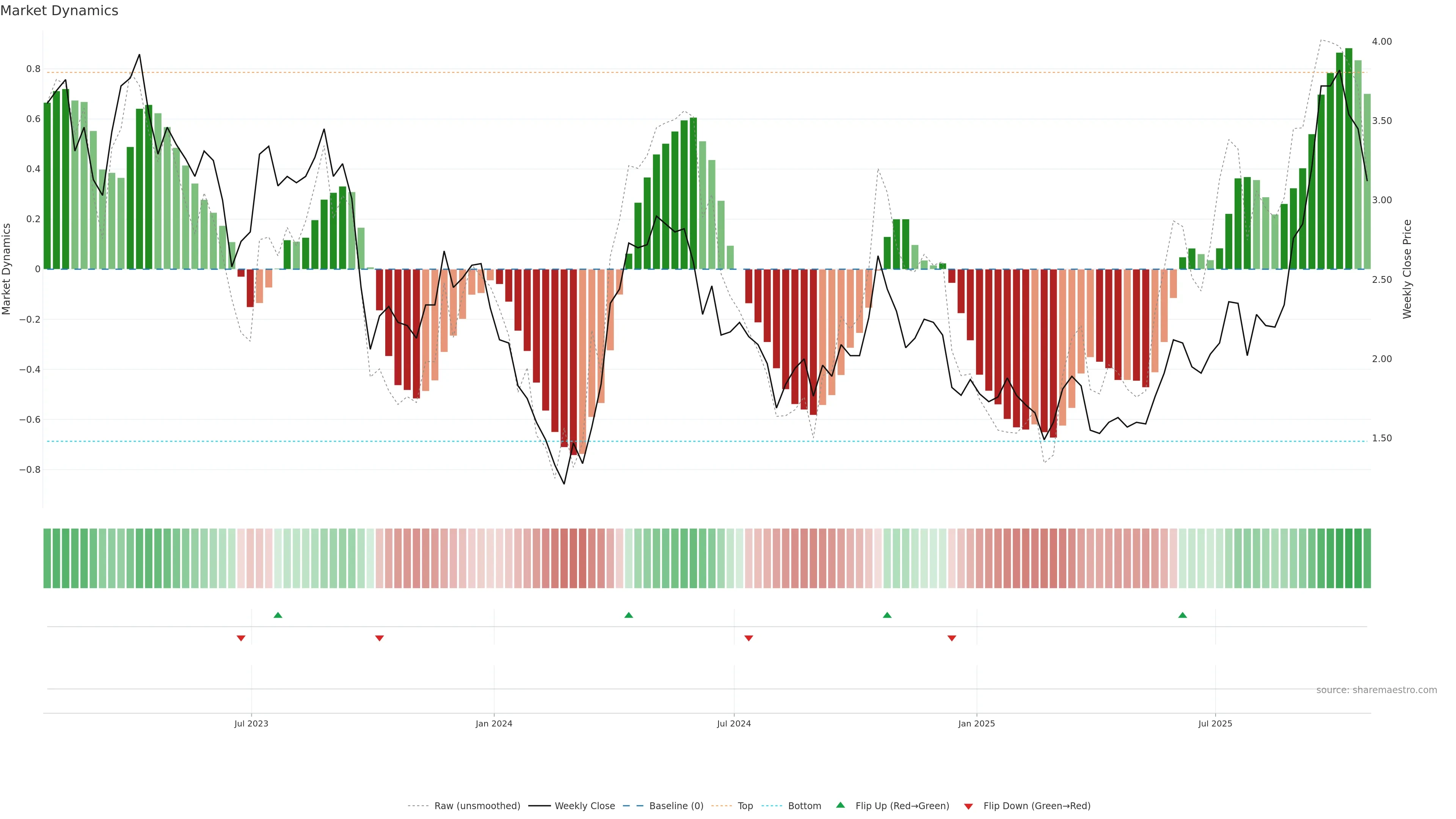
Task: Click the flip-up triangle near October 2024
Action: click(x=887, y=615)
